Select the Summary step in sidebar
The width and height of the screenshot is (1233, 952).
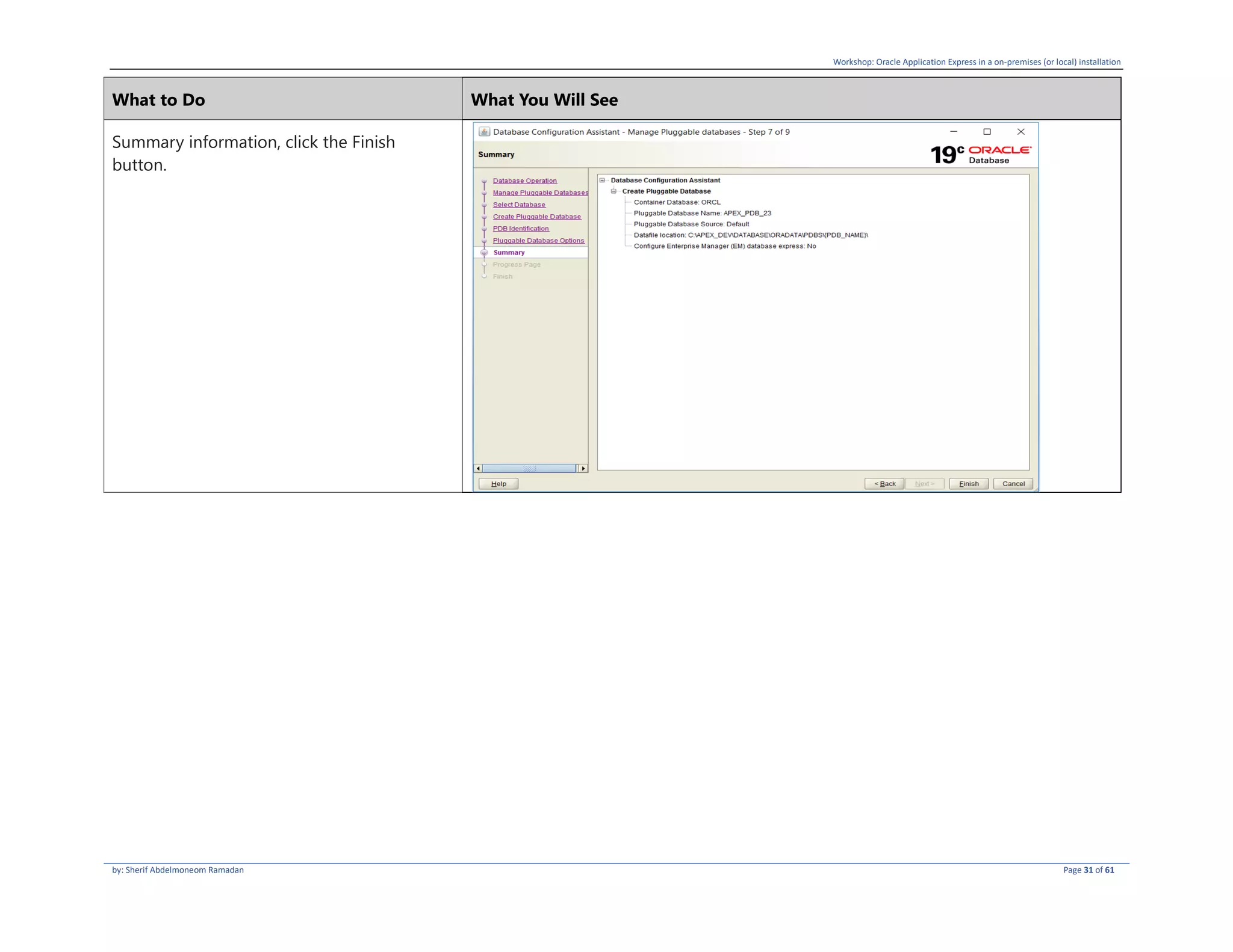coord(509,253)
